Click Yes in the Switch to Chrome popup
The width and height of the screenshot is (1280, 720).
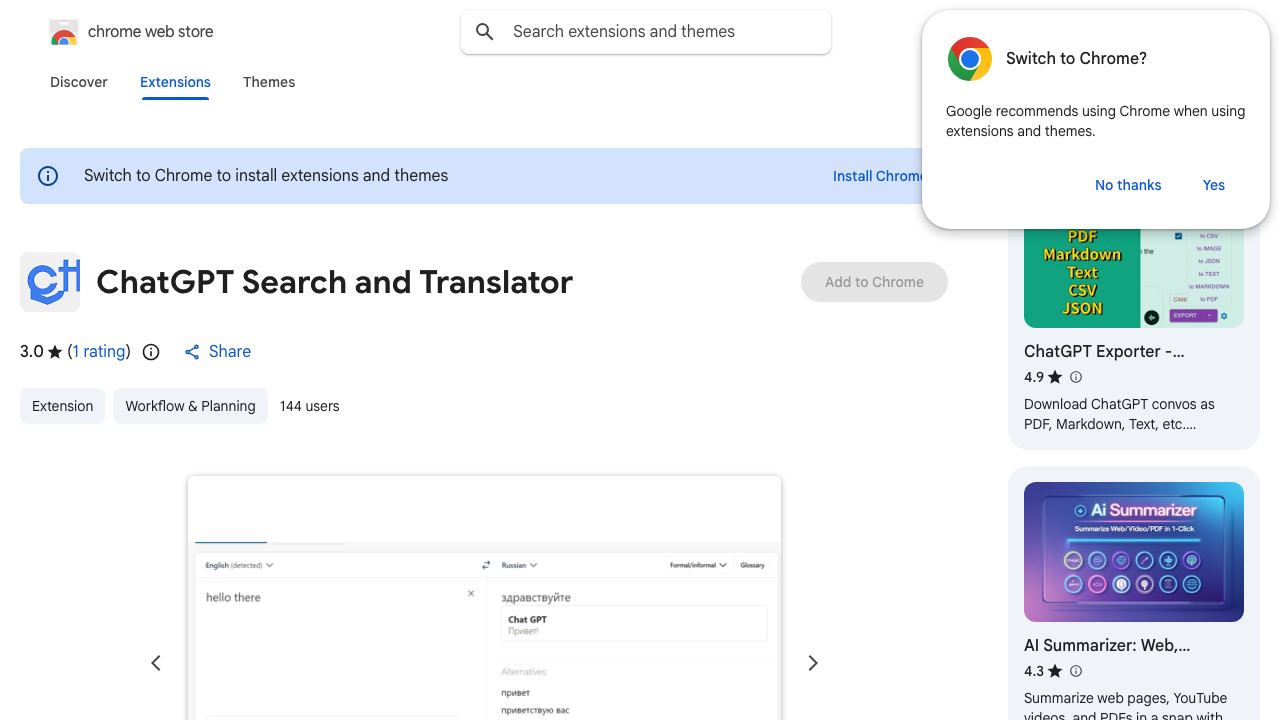pyautogui.click(x=1214, y=185)
